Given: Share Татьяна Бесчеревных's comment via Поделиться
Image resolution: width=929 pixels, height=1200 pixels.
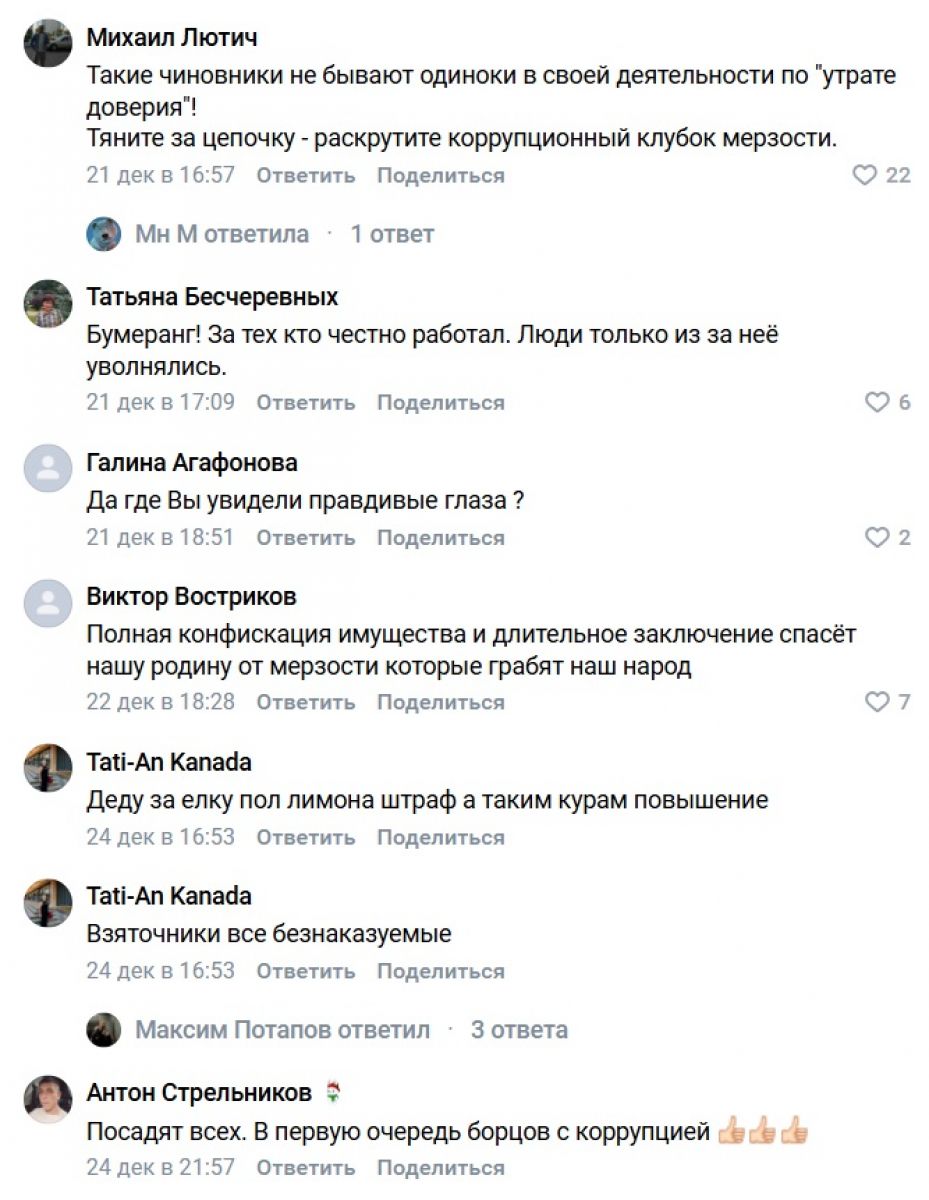Looking at the screenshot, I should coord(440,403).
